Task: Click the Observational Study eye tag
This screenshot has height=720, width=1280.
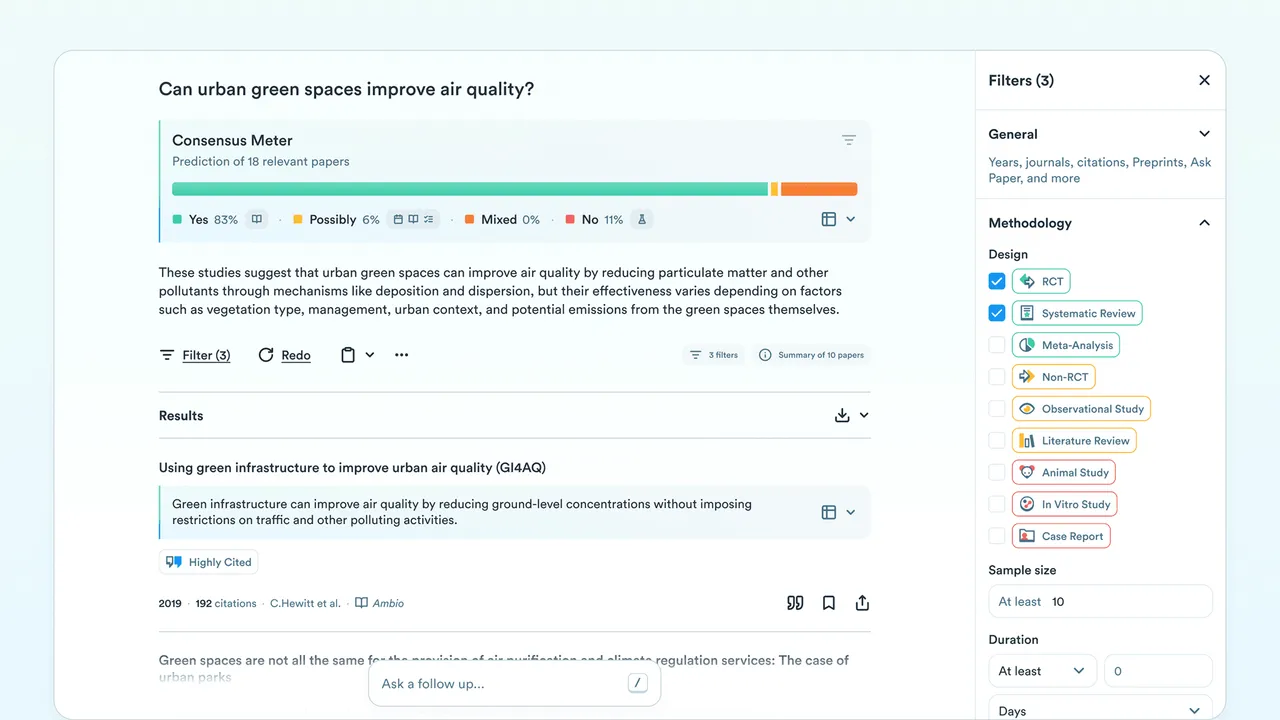Action: 1082,408
